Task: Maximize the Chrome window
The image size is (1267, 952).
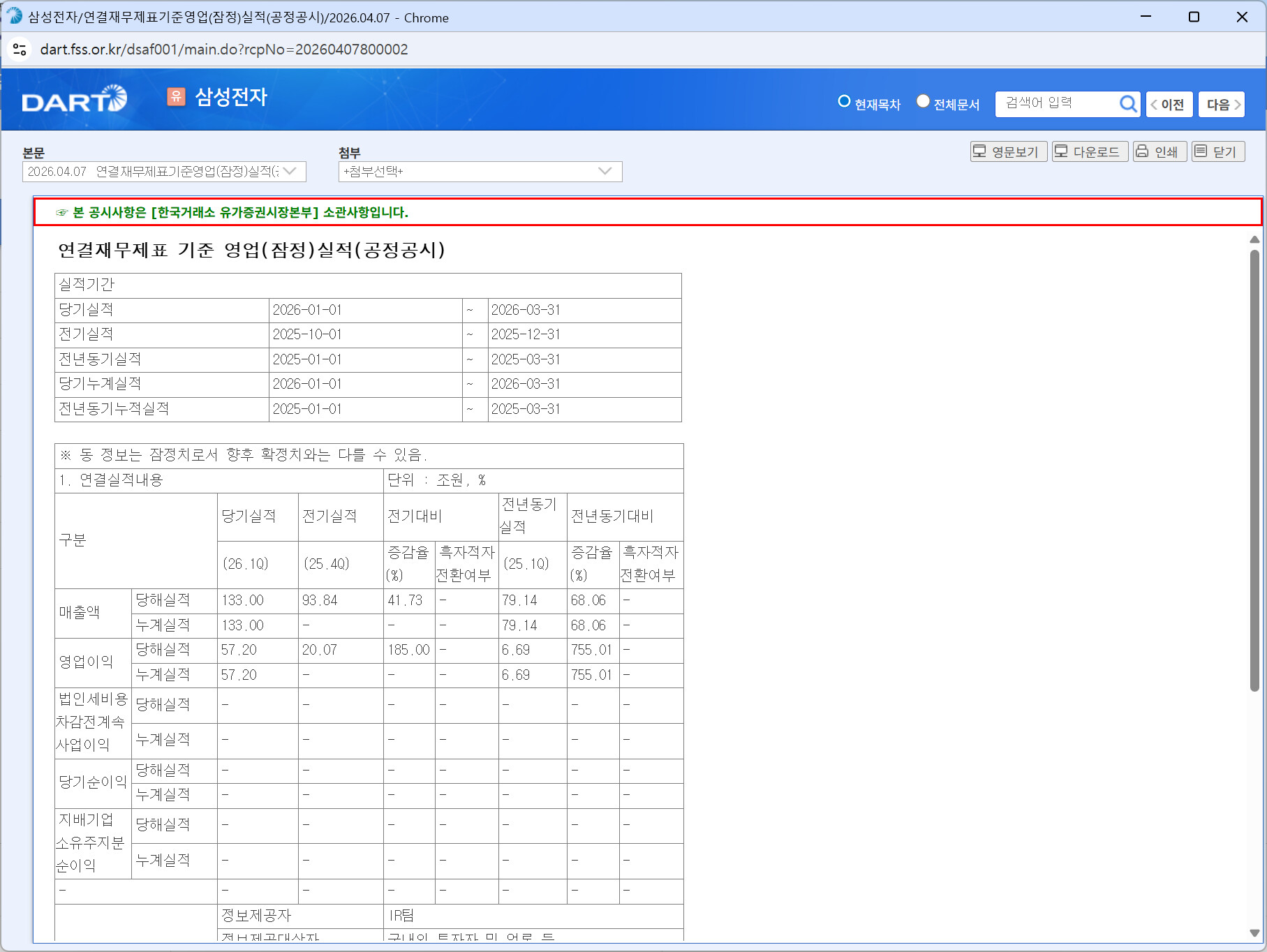Action: (1194, 17)
